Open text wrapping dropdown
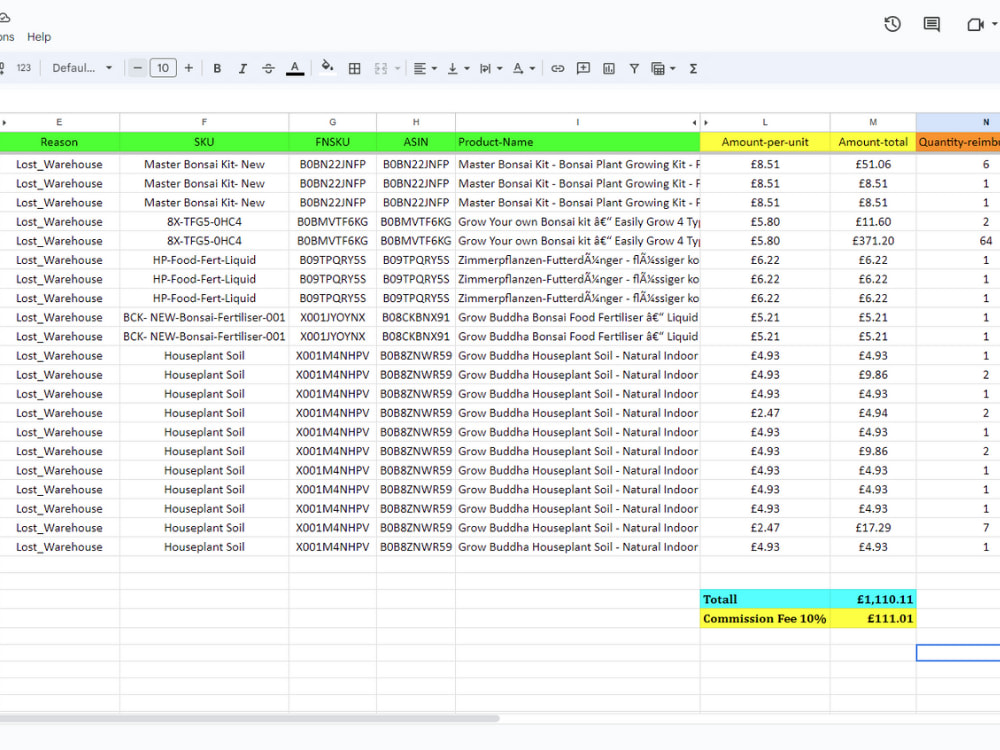1000x750 pixels. tap(490, 68)
